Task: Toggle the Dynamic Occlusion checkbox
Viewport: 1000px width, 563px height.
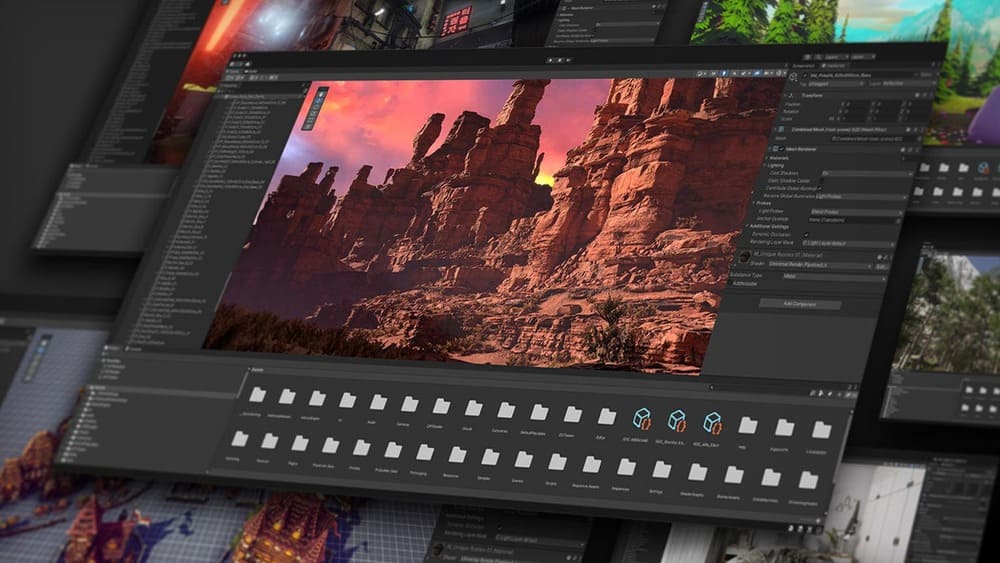Action: pyautogui.click(x=806, y=234)
